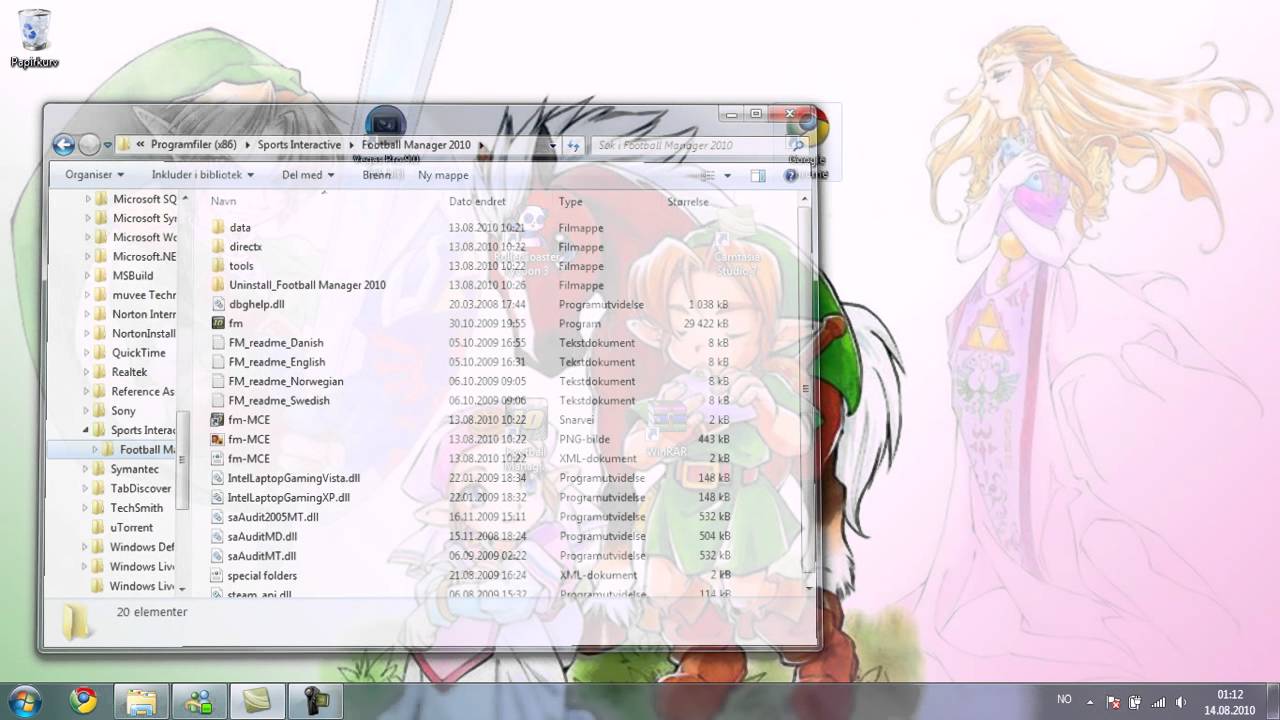Image resolution: width=1280 pixels, height=720 pixels.
Task: Click the taskbar clock showing 01:12
Action: [x=1230, y=694]
